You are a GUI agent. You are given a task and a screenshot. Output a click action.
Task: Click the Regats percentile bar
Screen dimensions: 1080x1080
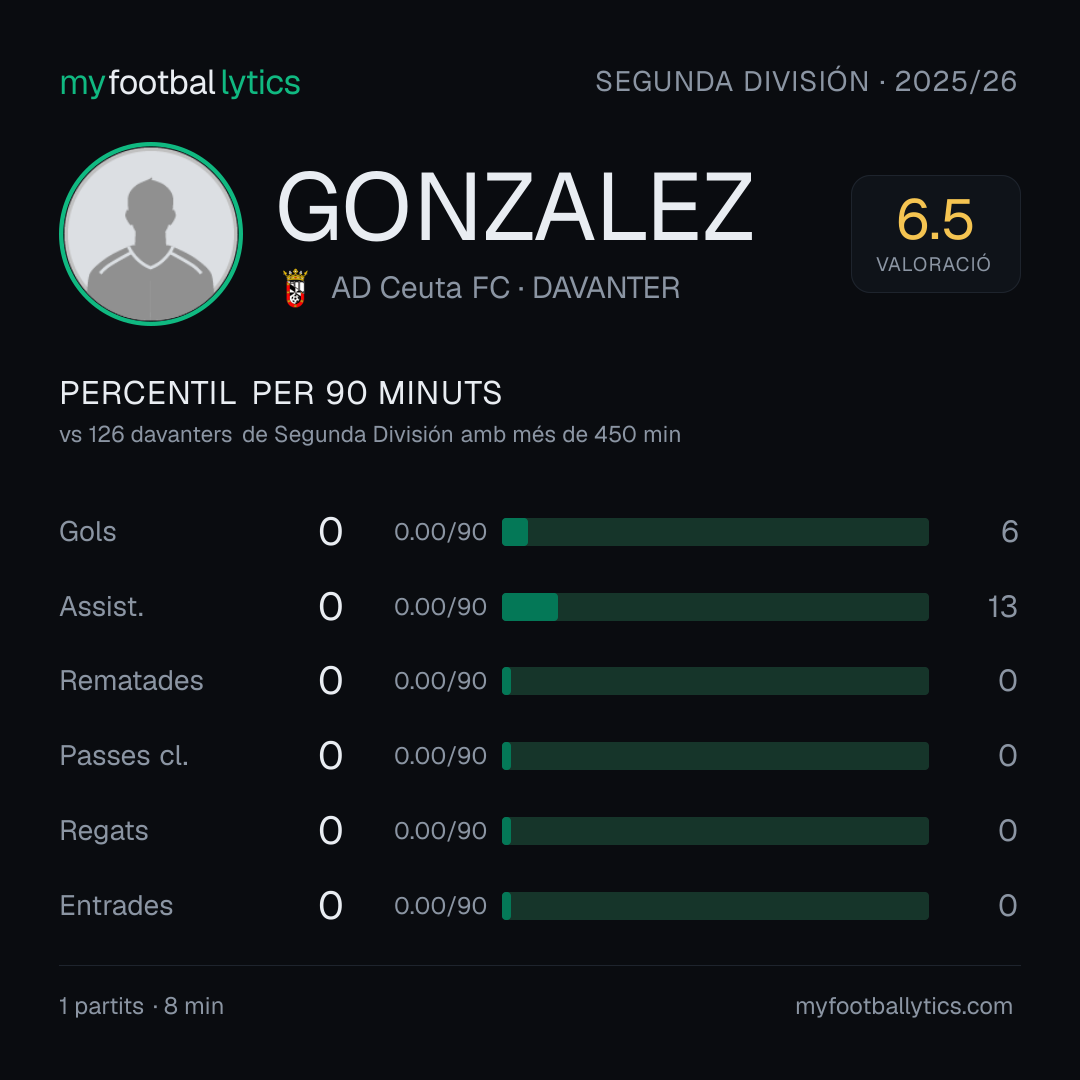click(x=715, y=831)
